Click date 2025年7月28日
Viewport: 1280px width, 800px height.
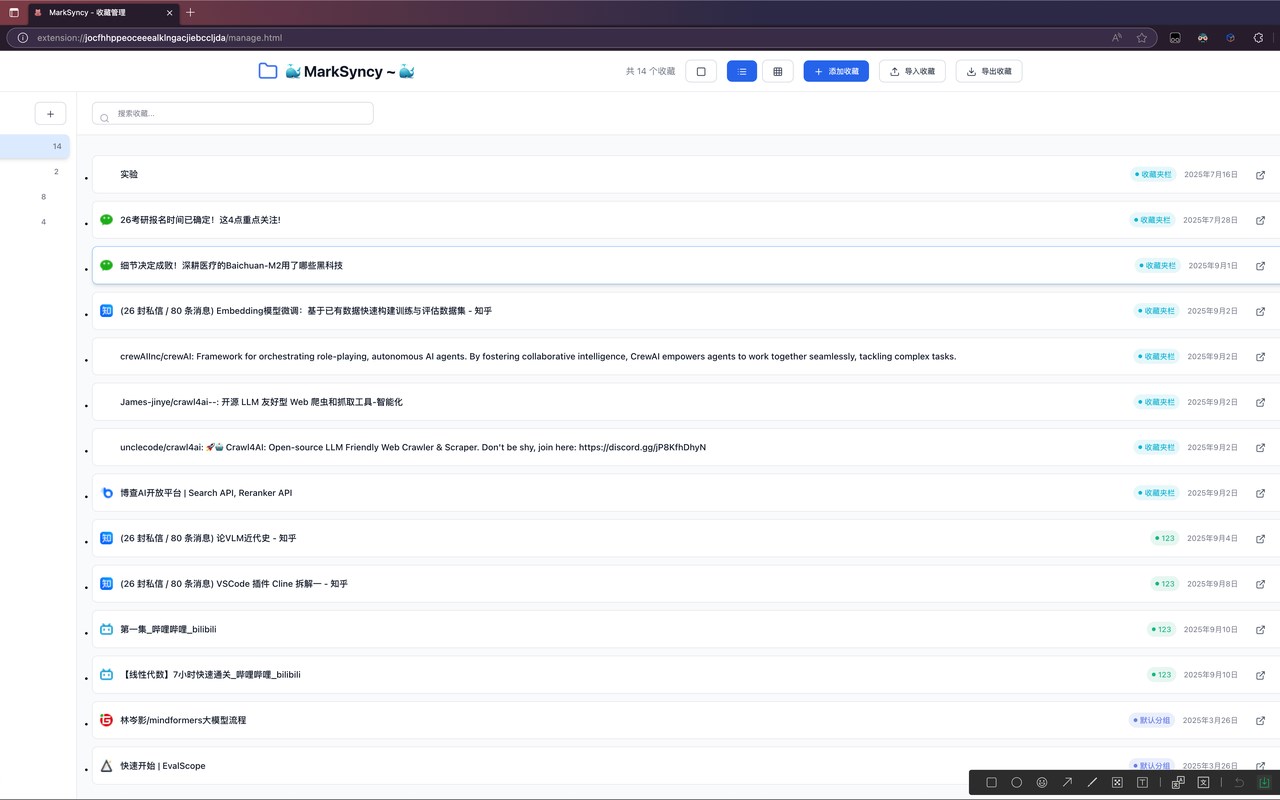click(x=1210, y=220)
